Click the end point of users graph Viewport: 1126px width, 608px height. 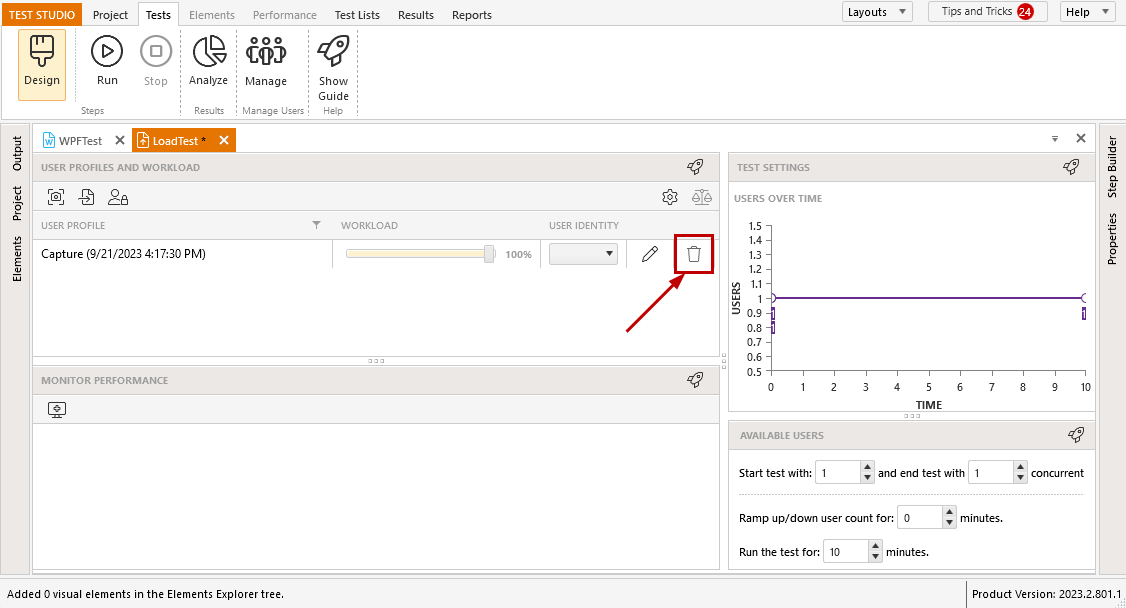1084,298
